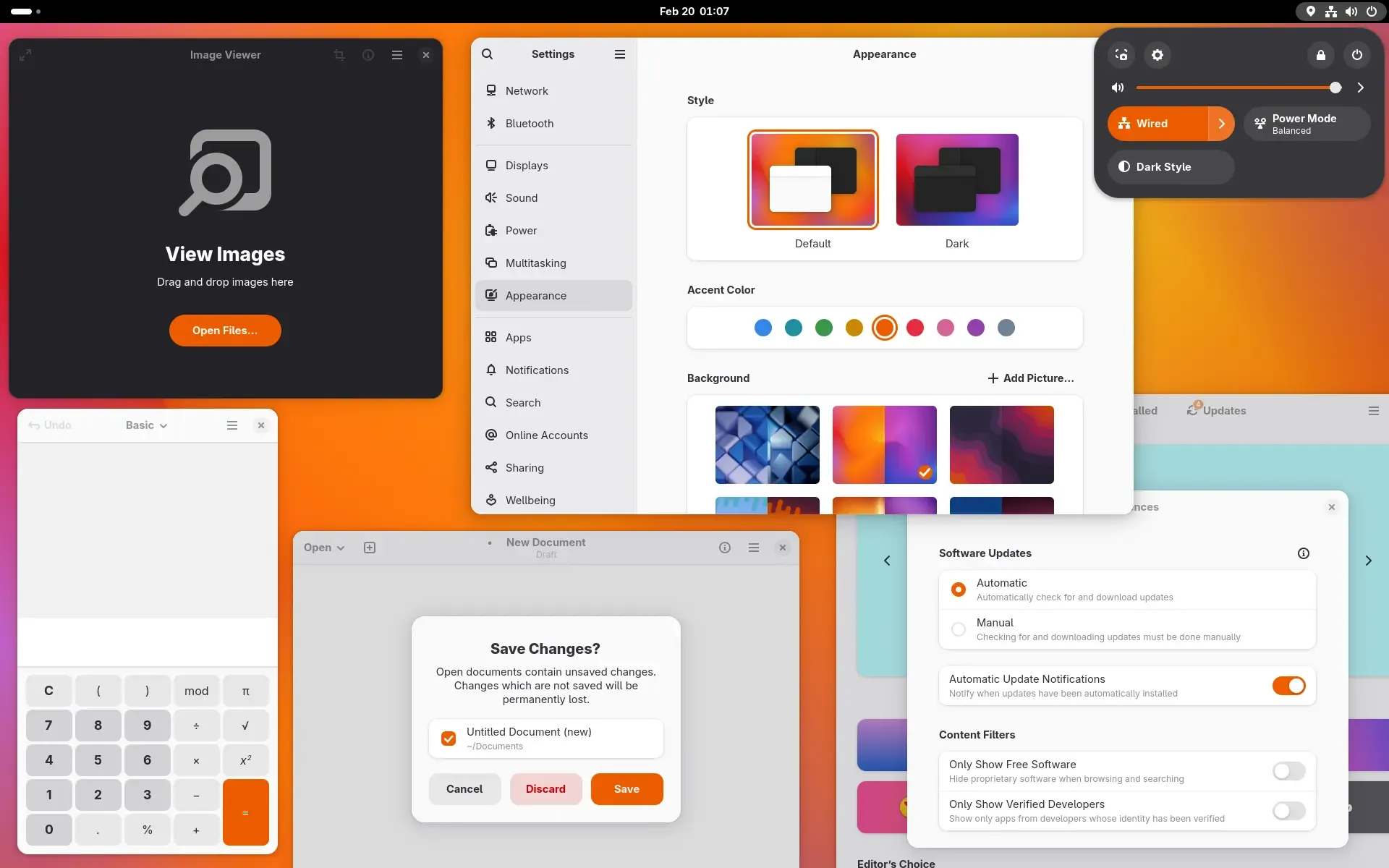Select the Manual updates radio button
The image size is (1389, 868).
point(958,629)
